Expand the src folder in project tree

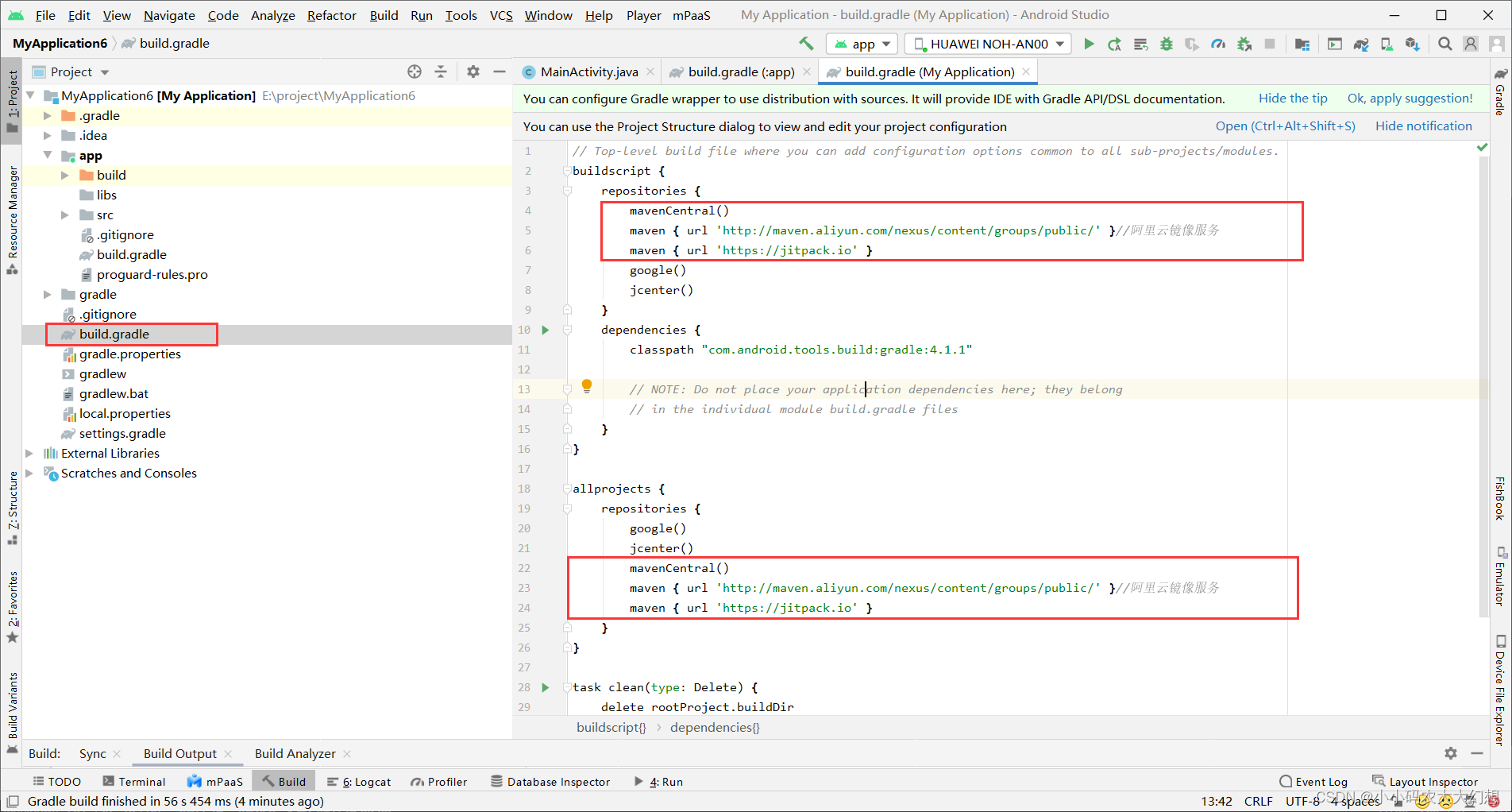65,215
